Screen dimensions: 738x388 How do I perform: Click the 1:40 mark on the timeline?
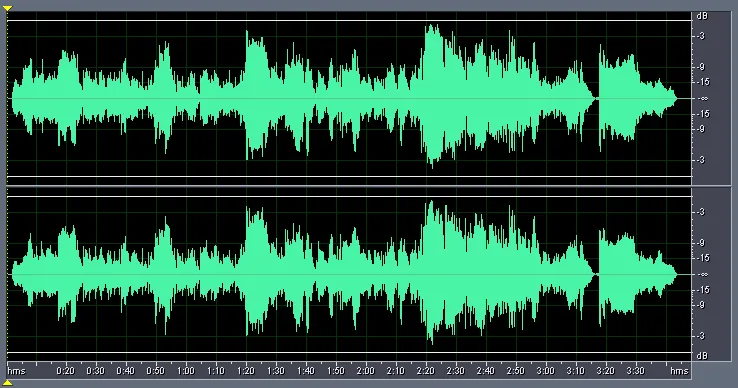(x=306, y=371)
